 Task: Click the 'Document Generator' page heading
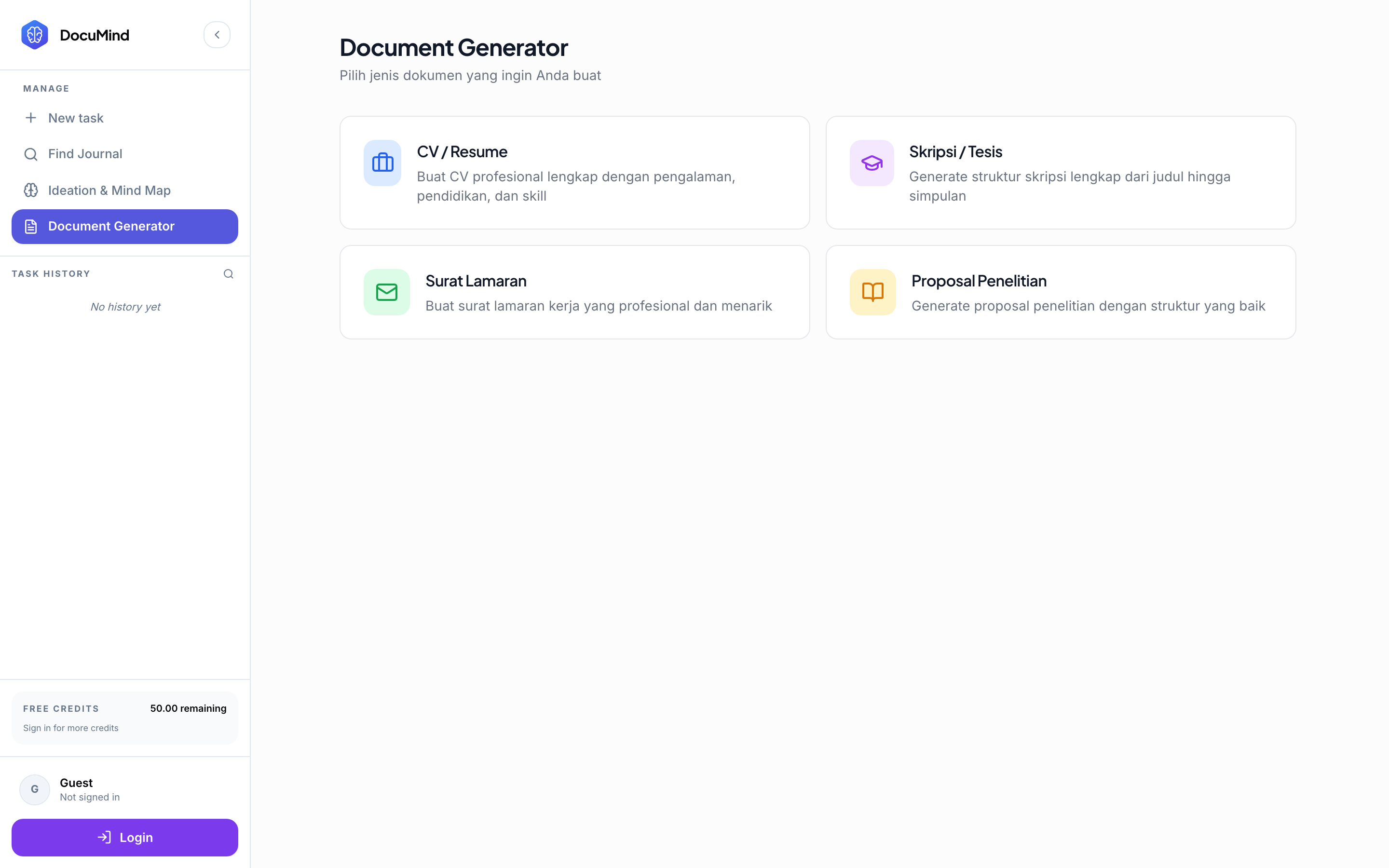[x=453, y=47]
